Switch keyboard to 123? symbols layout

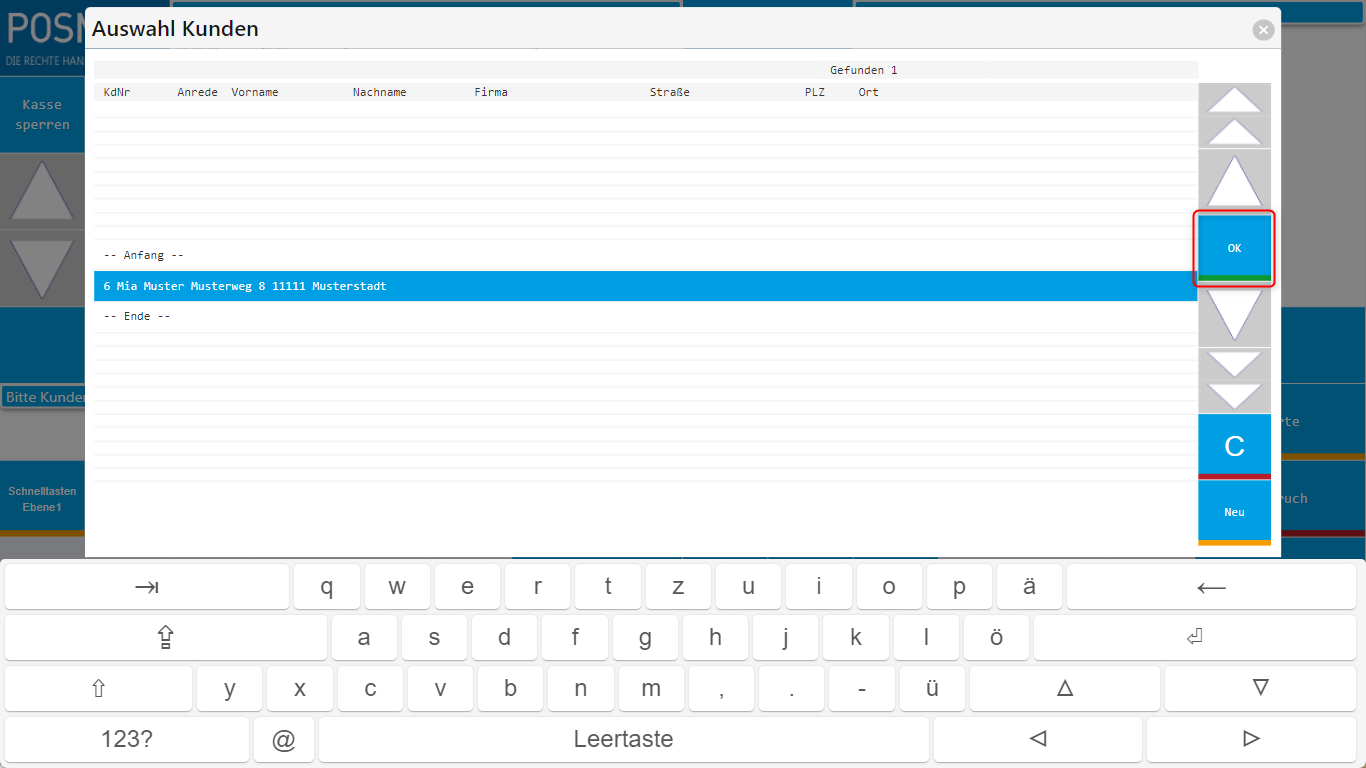pyautogui.click(x=127, y=740)
